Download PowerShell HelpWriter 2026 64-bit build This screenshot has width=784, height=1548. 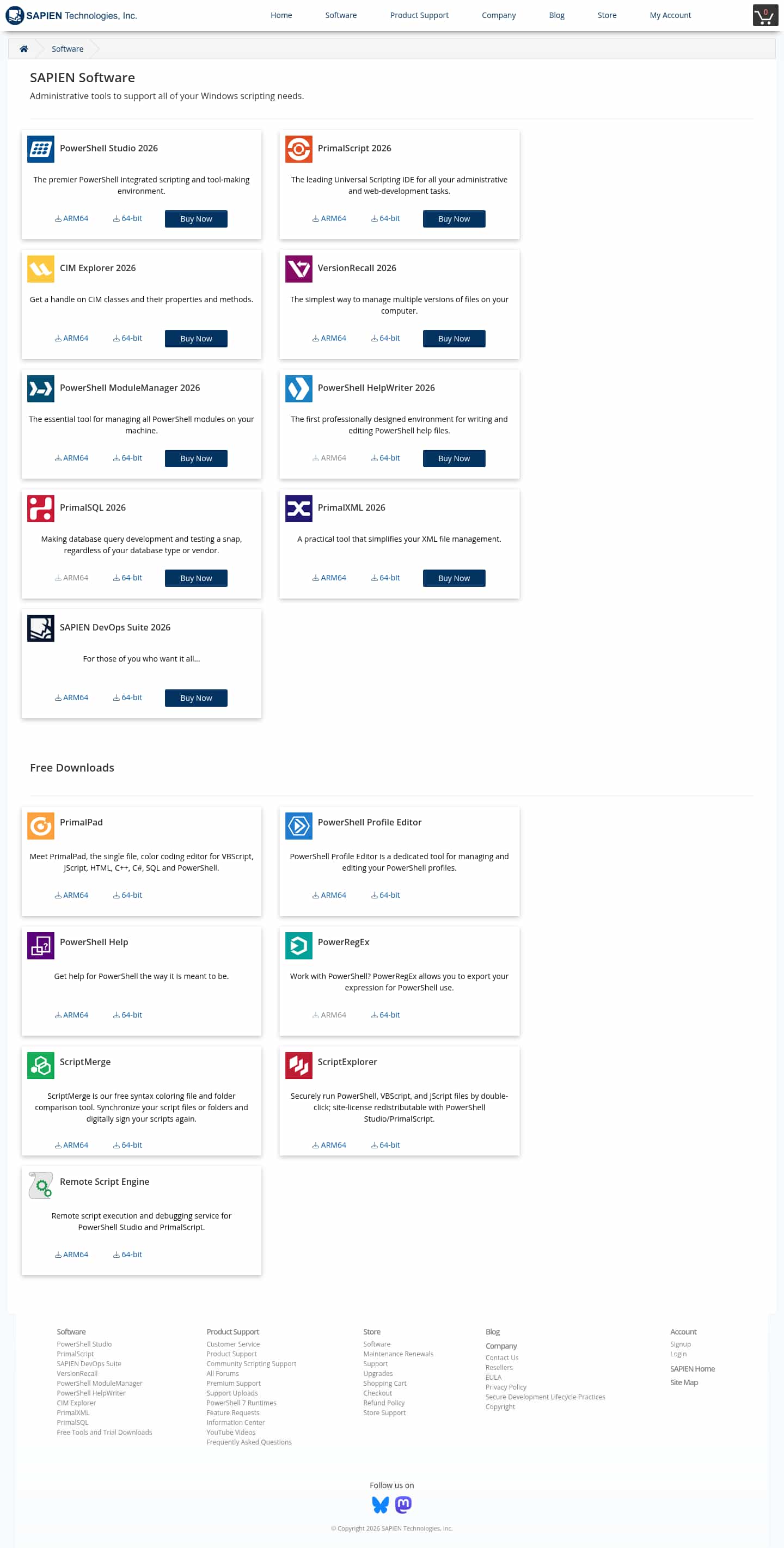click(x=385, y=457)
